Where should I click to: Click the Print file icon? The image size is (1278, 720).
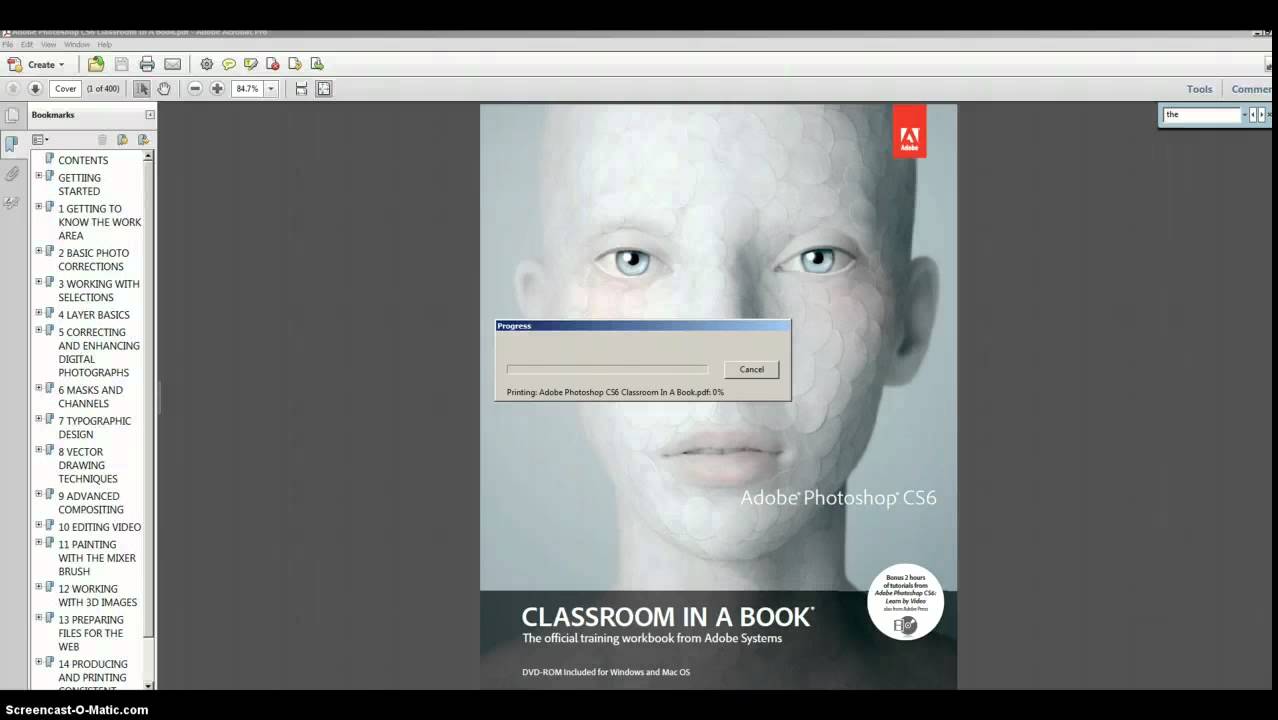pos(147,64)
